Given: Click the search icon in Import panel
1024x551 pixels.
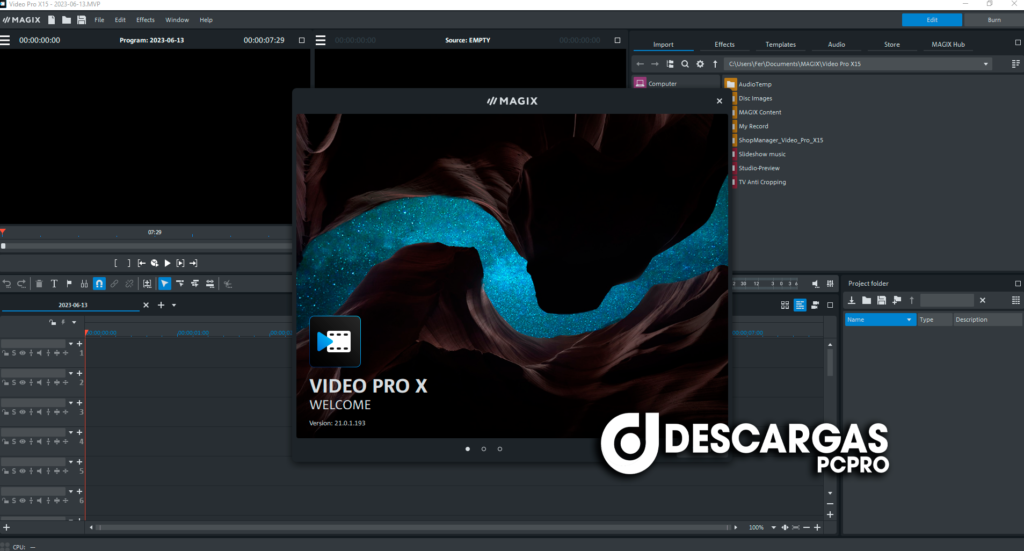Looking at the screenshot, I should point(685,64).
